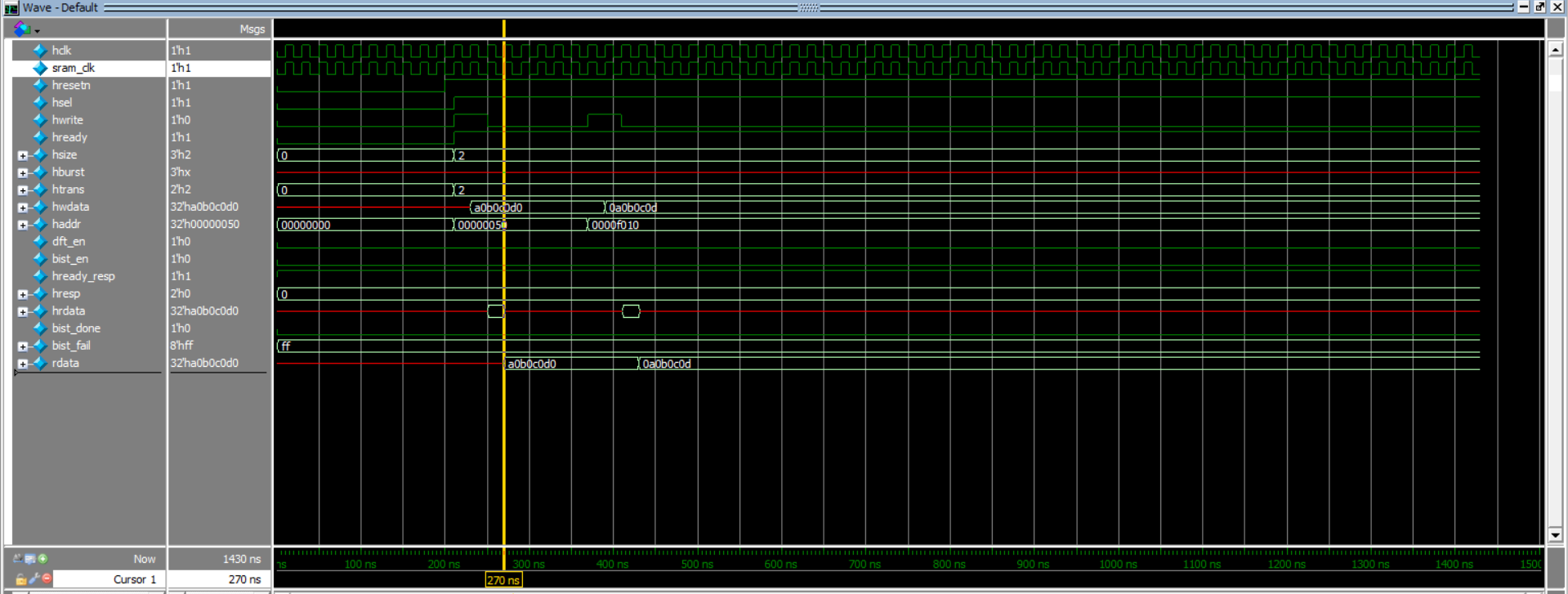Expand the bist_fail bus
Viewport: 1568px width, 594px height.
click(23, 346)
